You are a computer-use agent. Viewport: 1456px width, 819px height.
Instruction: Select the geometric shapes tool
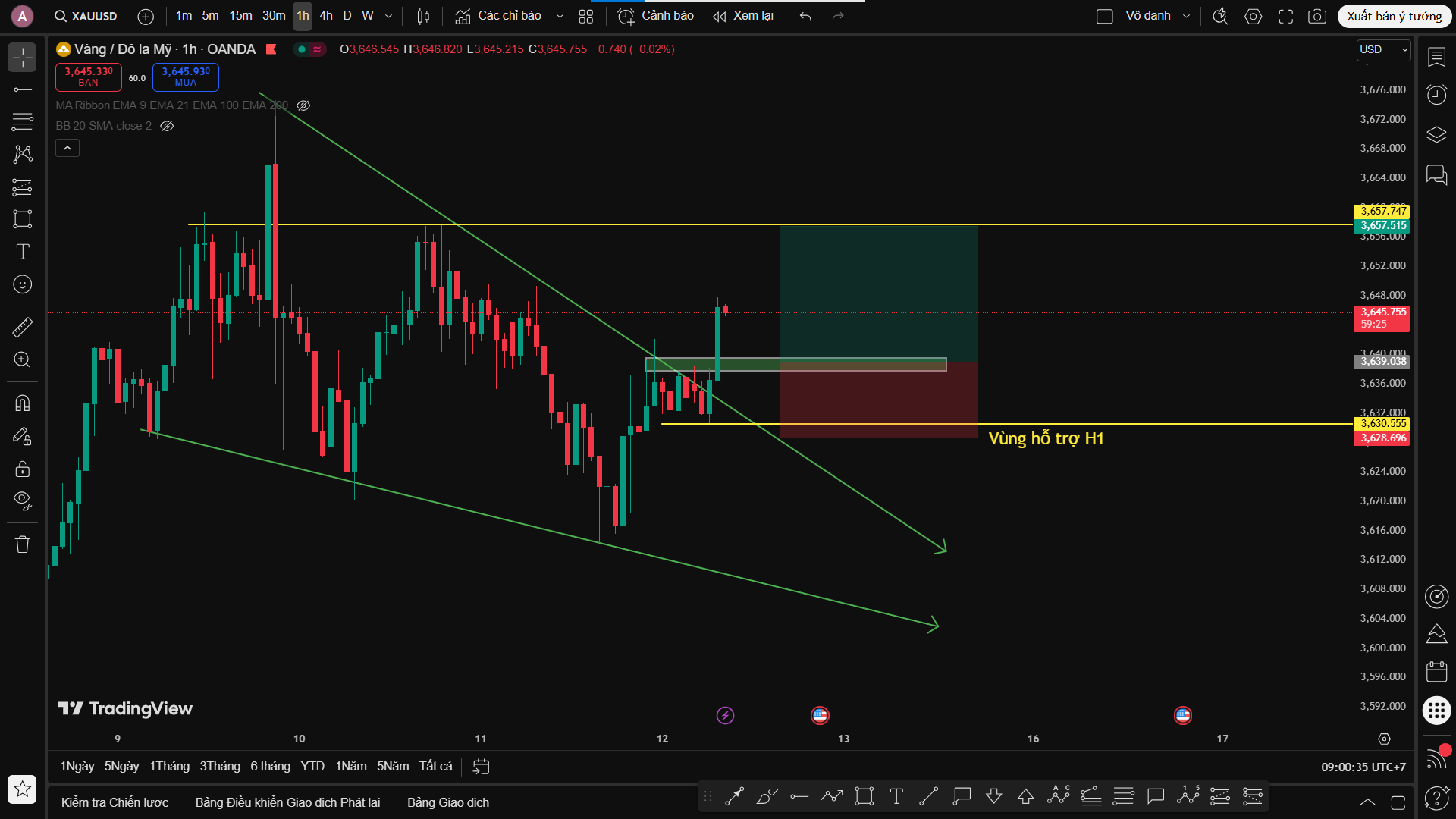(x=23, y=219)
